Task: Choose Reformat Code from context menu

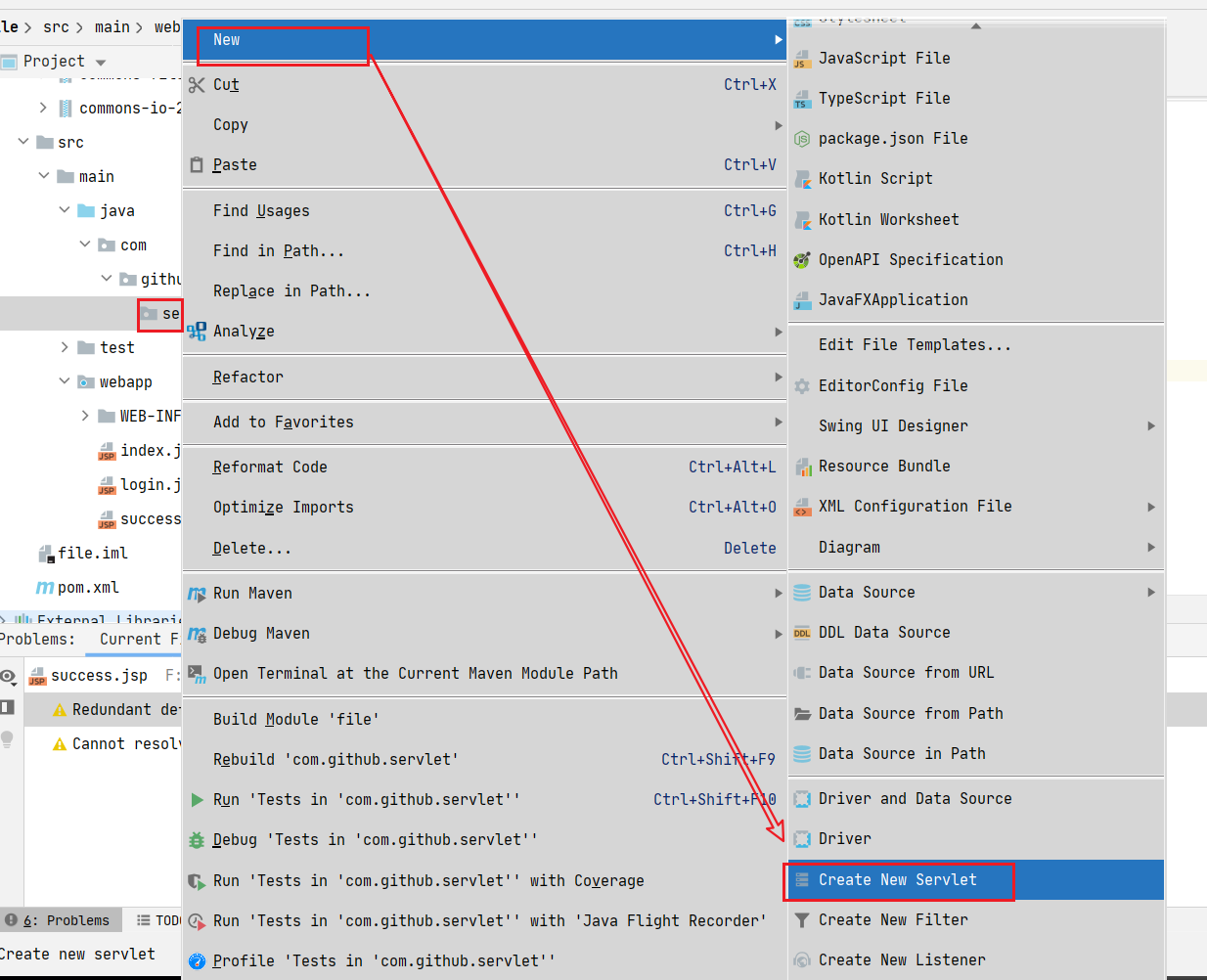Action: click(x=270, y=468)
